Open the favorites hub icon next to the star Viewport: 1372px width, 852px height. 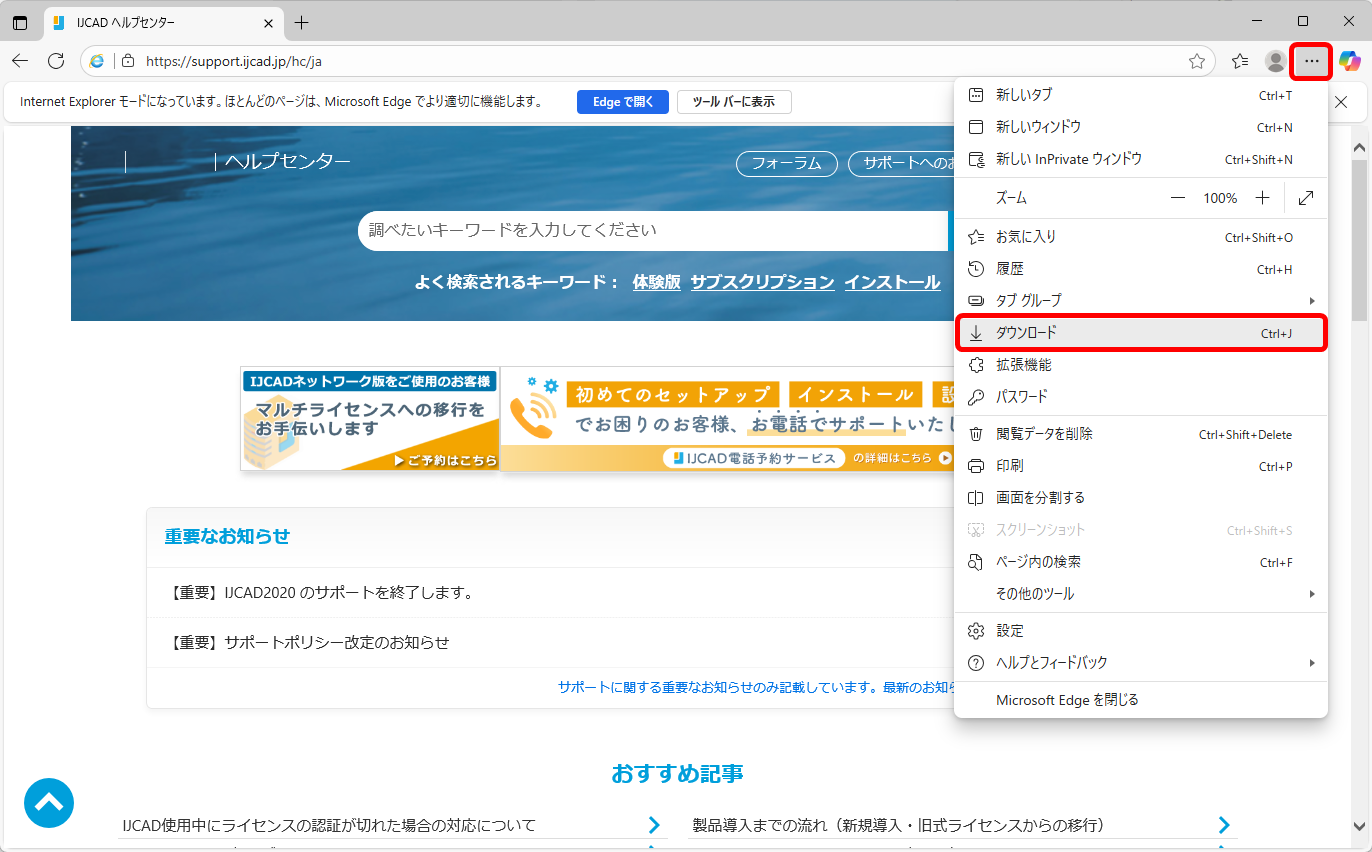point(1239,61)
